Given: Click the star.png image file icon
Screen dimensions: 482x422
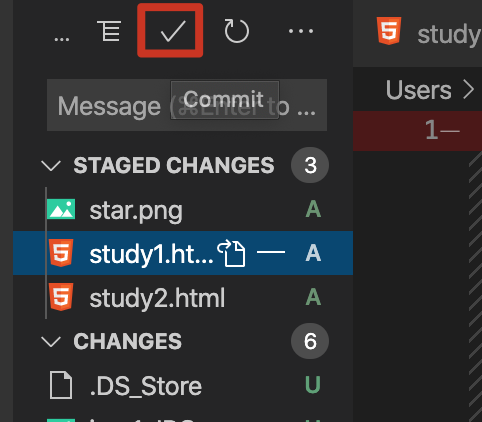Looking at the screenshot, I should tap(61, 209).
